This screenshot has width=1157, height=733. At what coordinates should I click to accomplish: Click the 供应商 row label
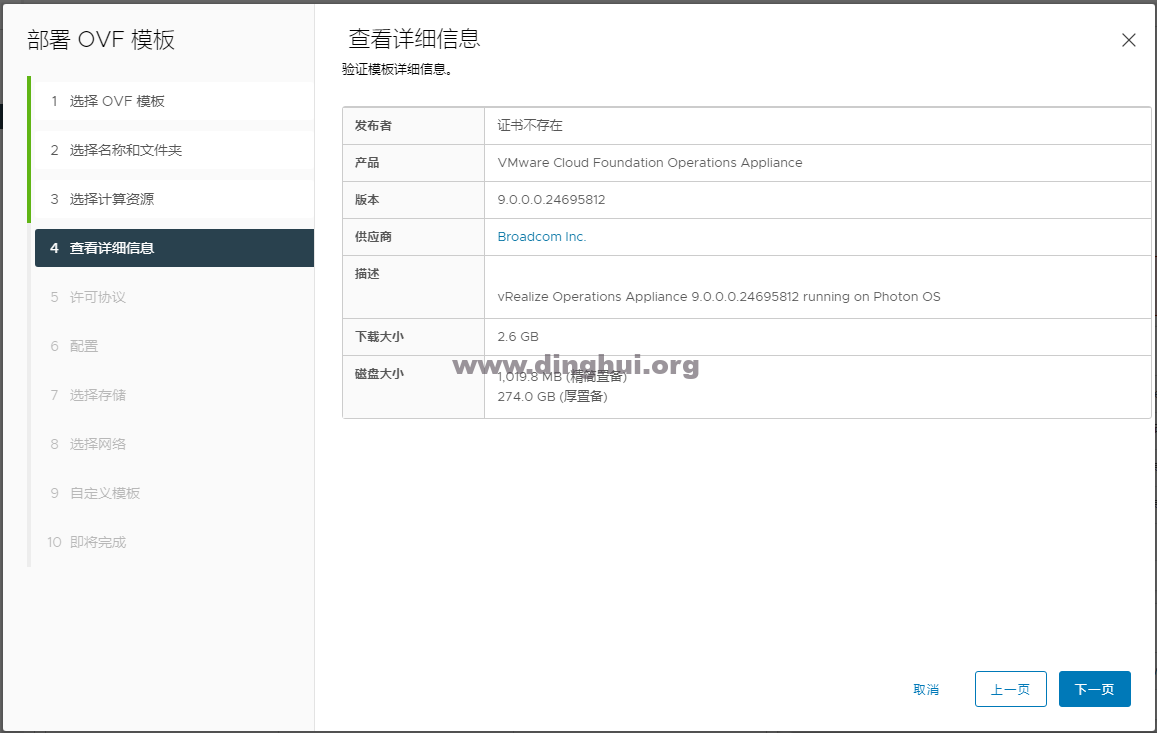click(373, 237)
